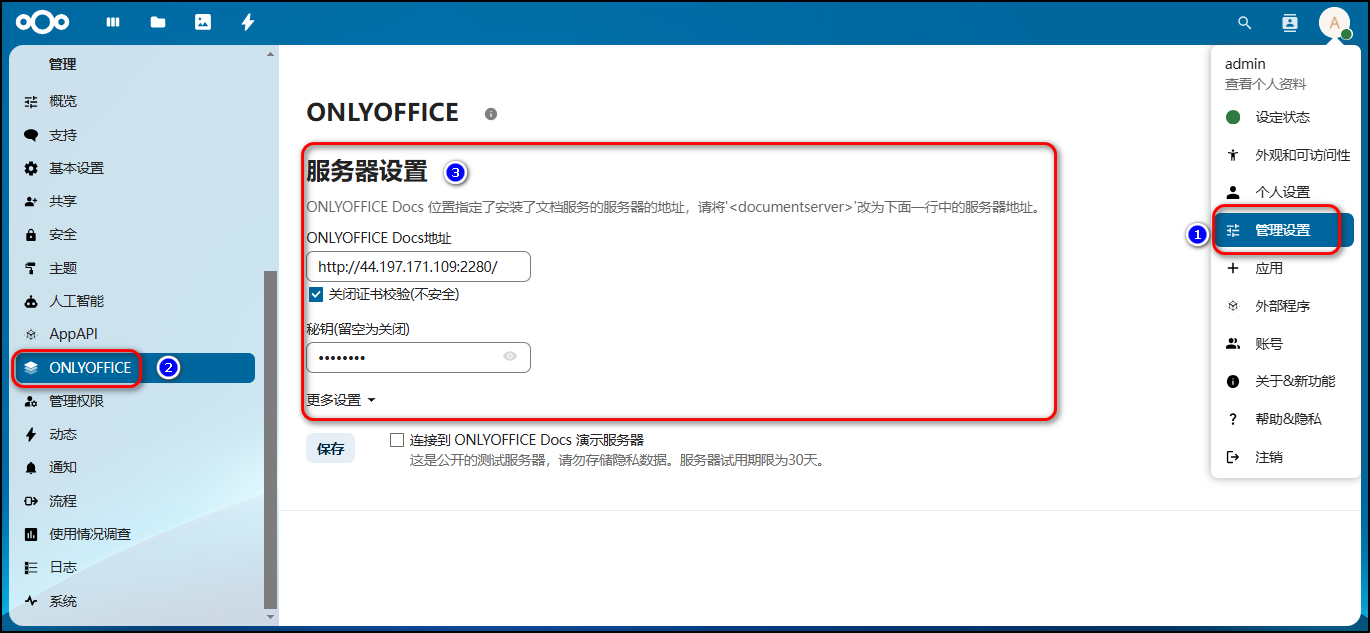1370x633 pixels.
Task: Choose 管理设置 in the user menu
Action: 1285,230
